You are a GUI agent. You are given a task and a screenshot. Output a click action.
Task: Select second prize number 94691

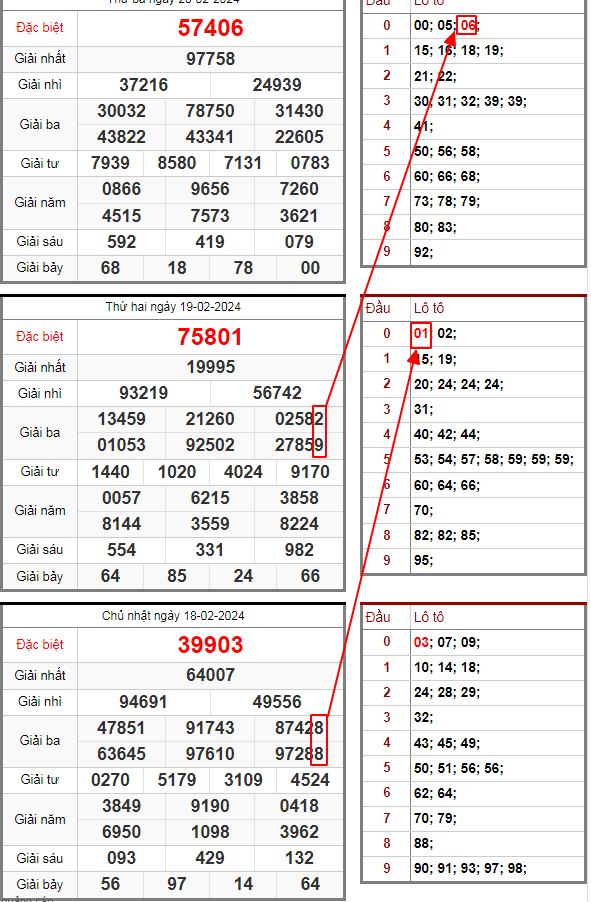coord(143,702)
